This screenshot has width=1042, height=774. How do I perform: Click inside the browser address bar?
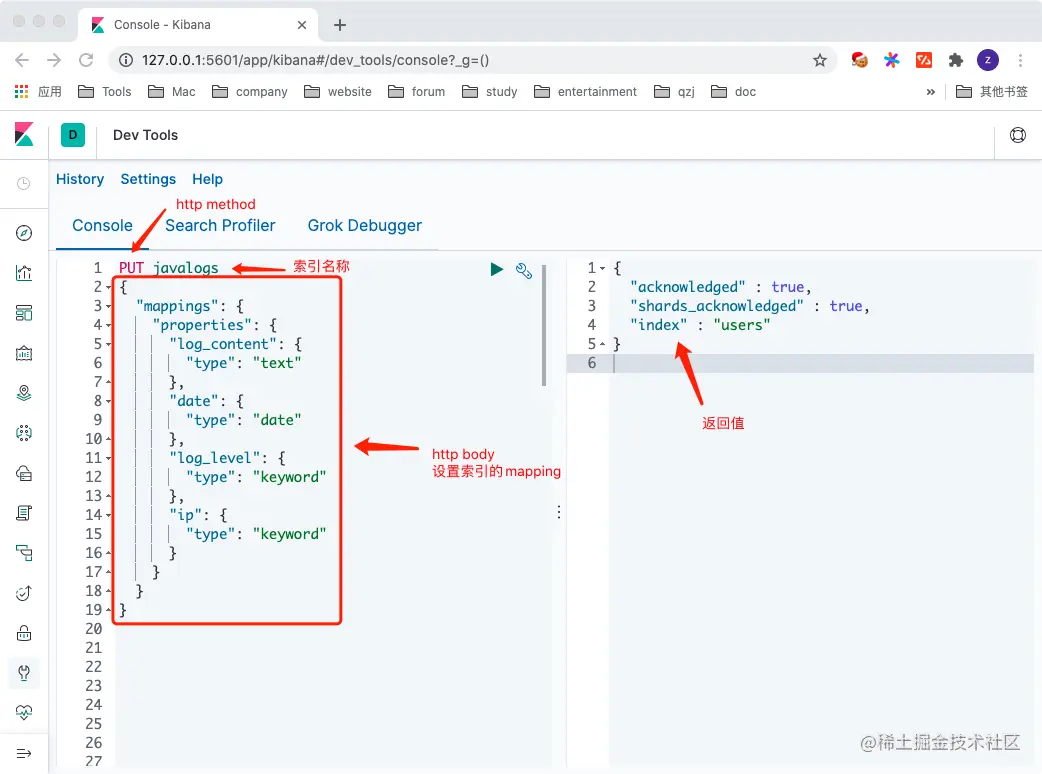point(400,60)
